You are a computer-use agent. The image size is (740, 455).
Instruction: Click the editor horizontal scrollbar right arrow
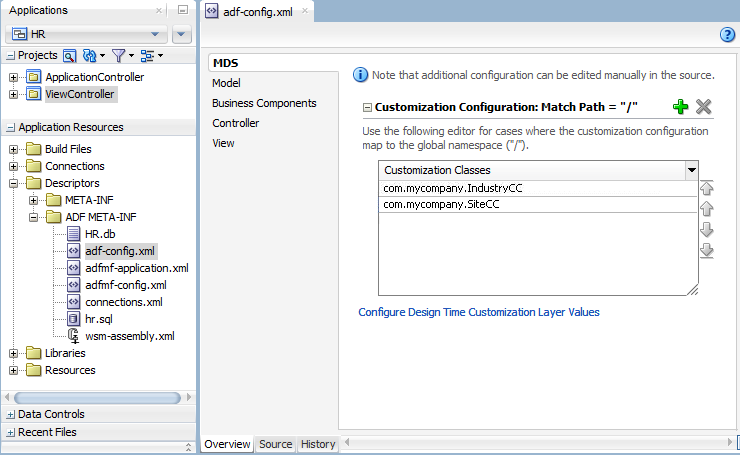click(x=730, y=442)
